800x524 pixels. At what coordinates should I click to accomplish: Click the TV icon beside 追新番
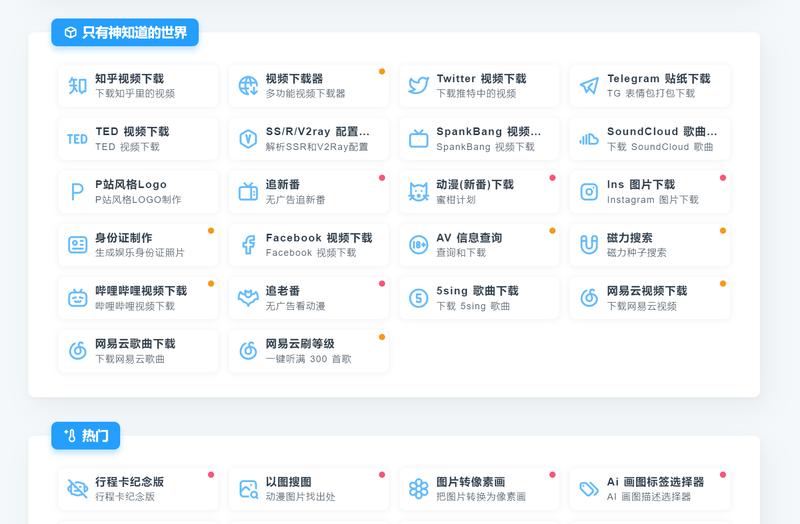(248, 192)
